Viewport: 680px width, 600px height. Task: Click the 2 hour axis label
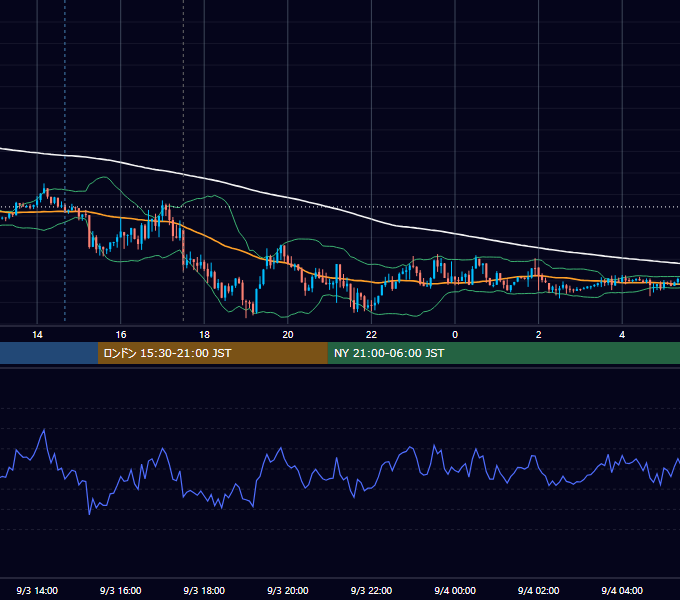(539, 335)
